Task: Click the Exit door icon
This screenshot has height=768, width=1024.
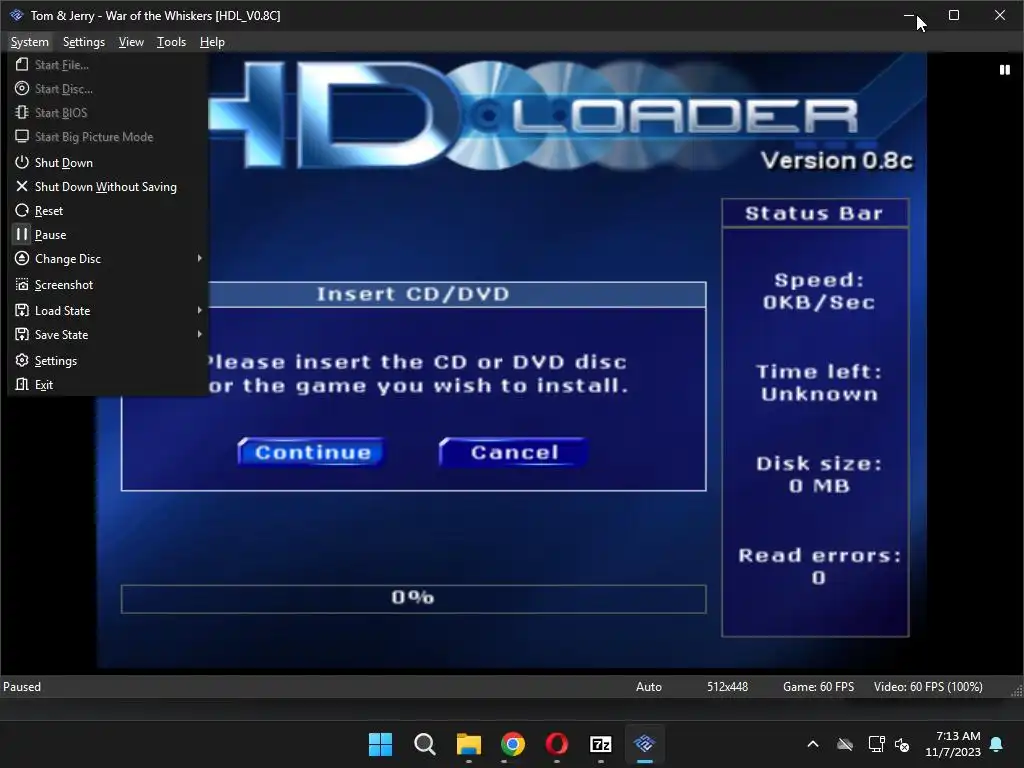Action: click(x=22, y=384)
